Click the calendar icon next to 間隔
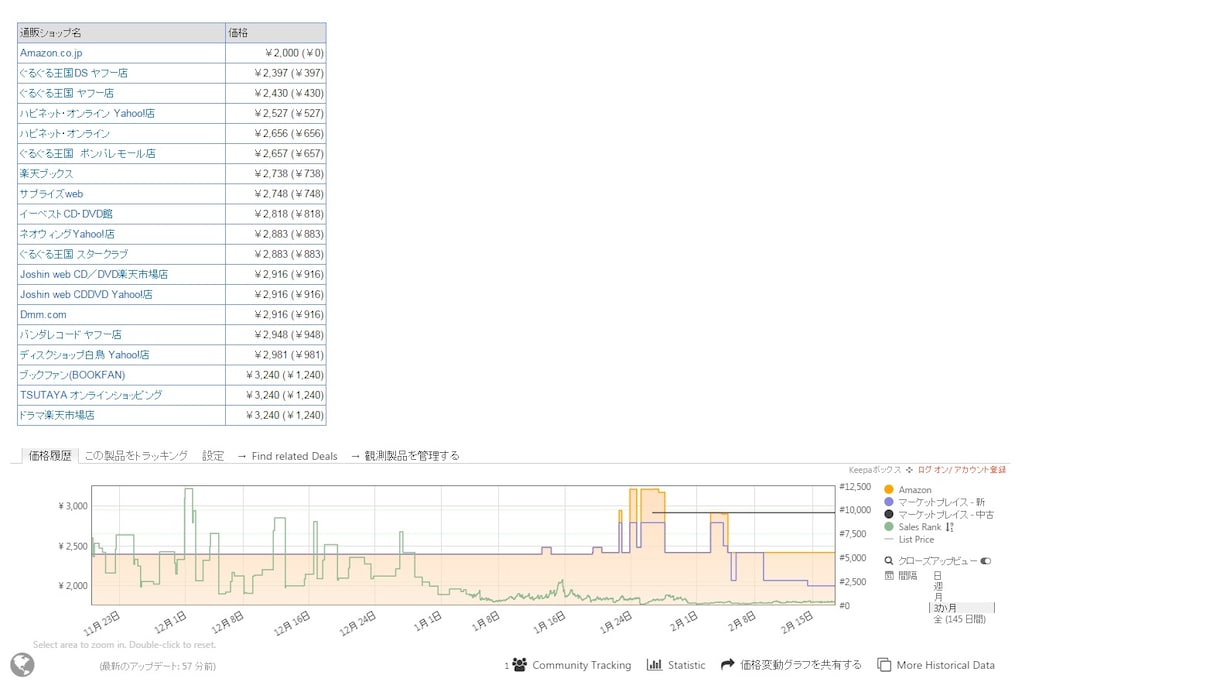Viewport: 1220px width, 682px height. point(889,576)
